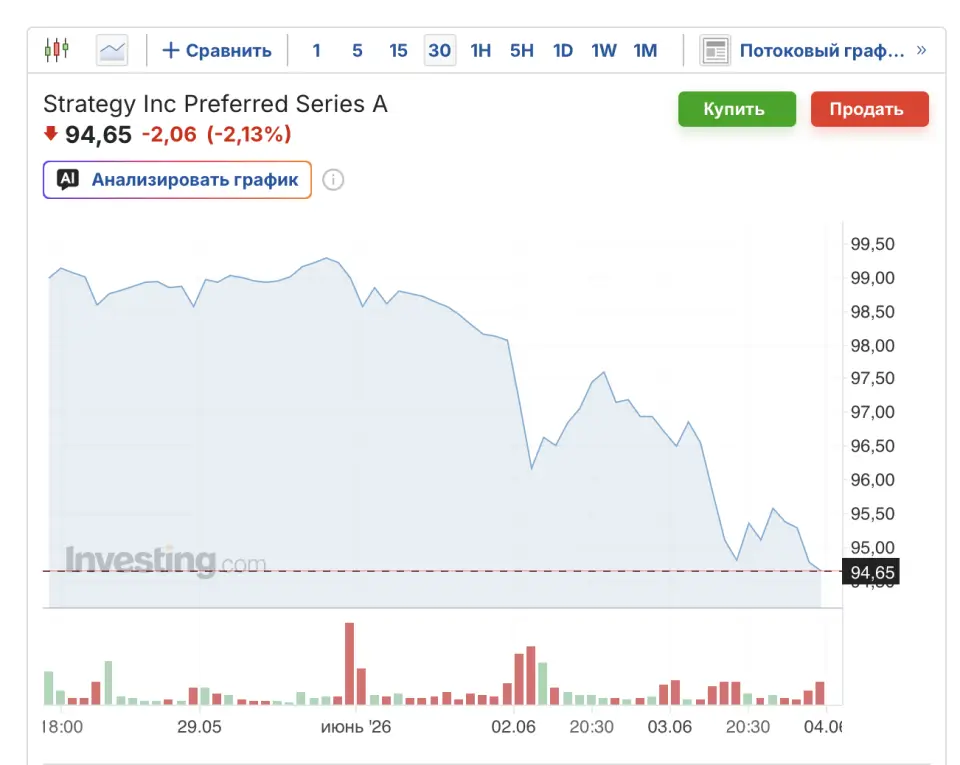Select the area chart type icon
Screen dimensions: 960x765
[112, 50]
